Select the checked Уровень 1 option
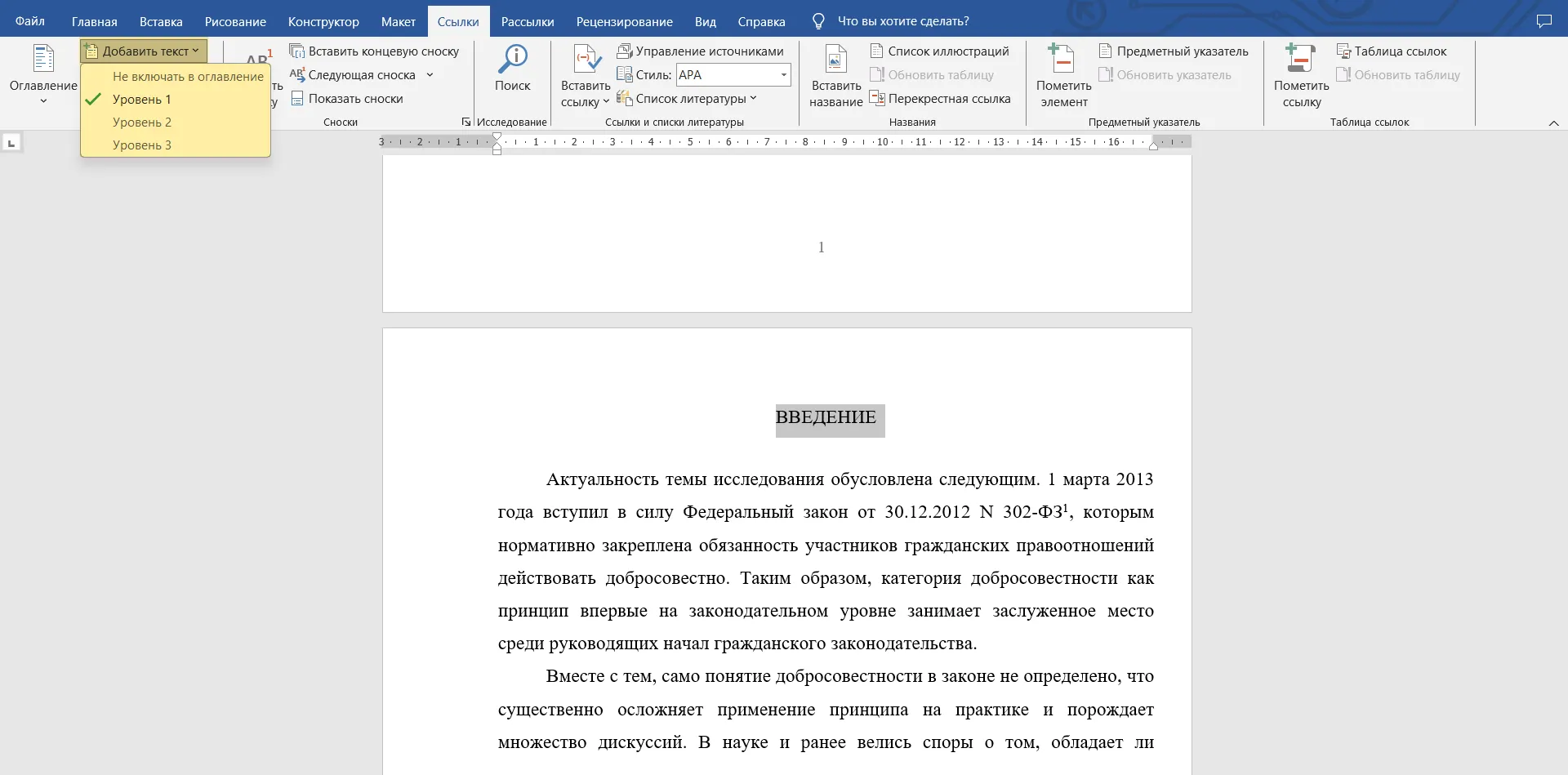 176,99
